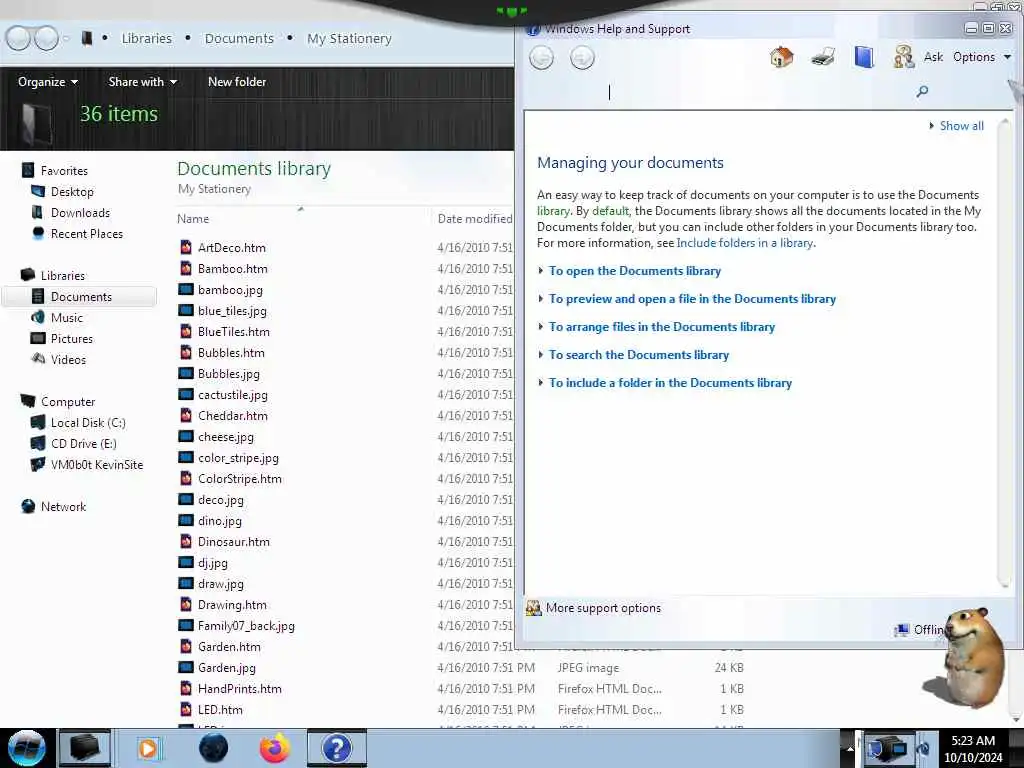Select the file Family07_back.jpg

(x=246, y=626)
